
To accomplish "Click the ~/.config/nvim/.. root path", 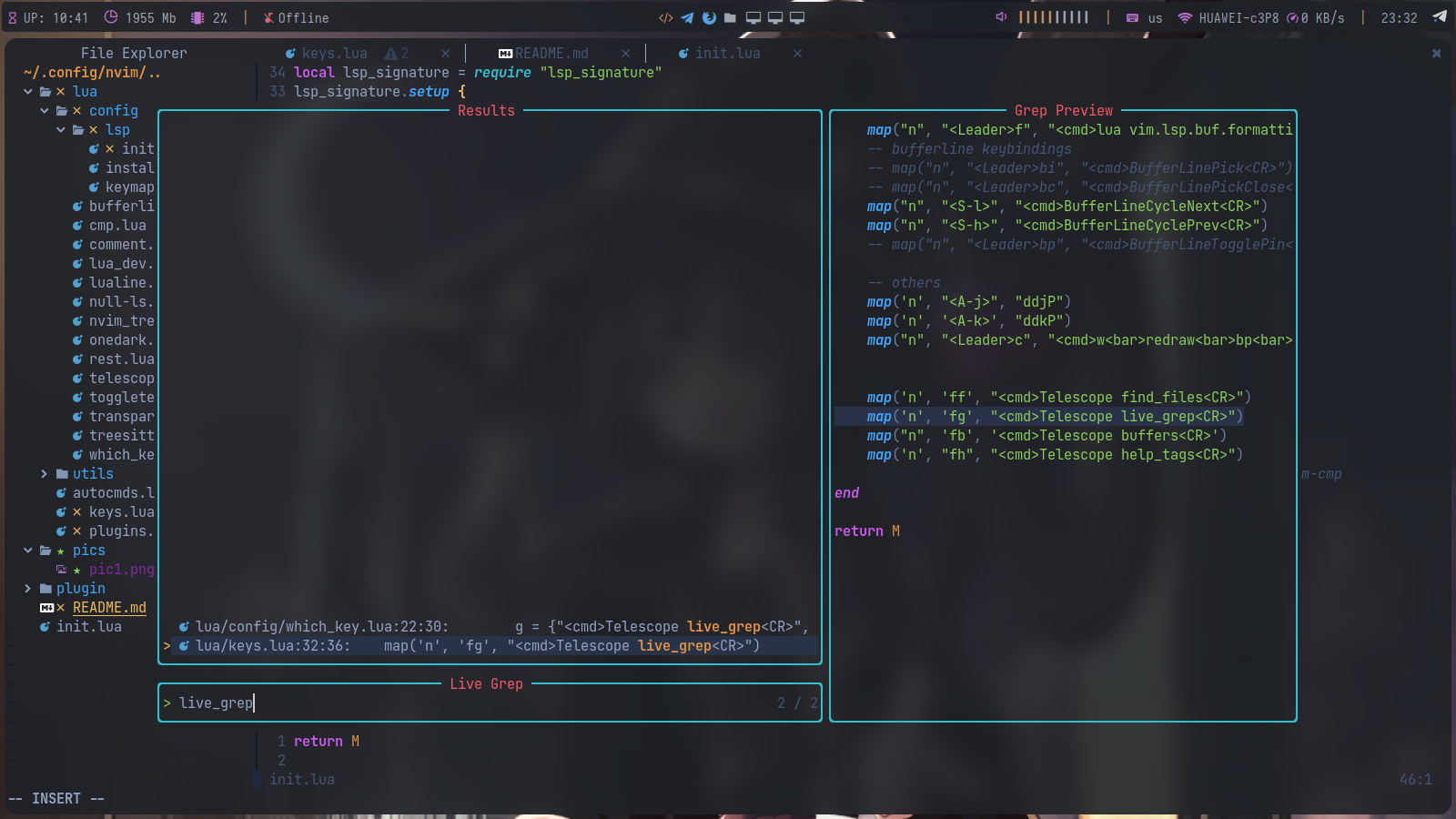I will click(x=92, y=73).
